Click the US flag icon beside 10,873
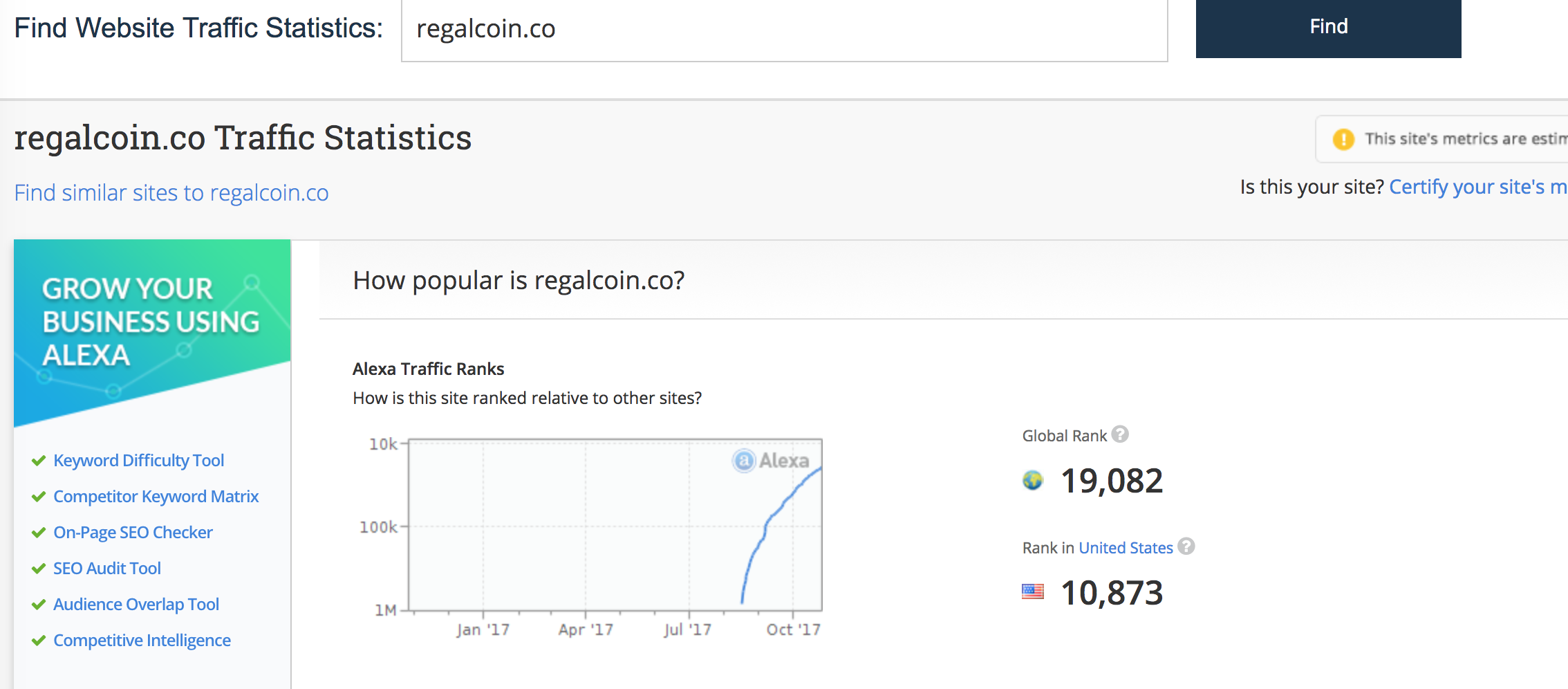This screenshot has height=689, width=1568. pyautogui.click(x=1033, y=591)
